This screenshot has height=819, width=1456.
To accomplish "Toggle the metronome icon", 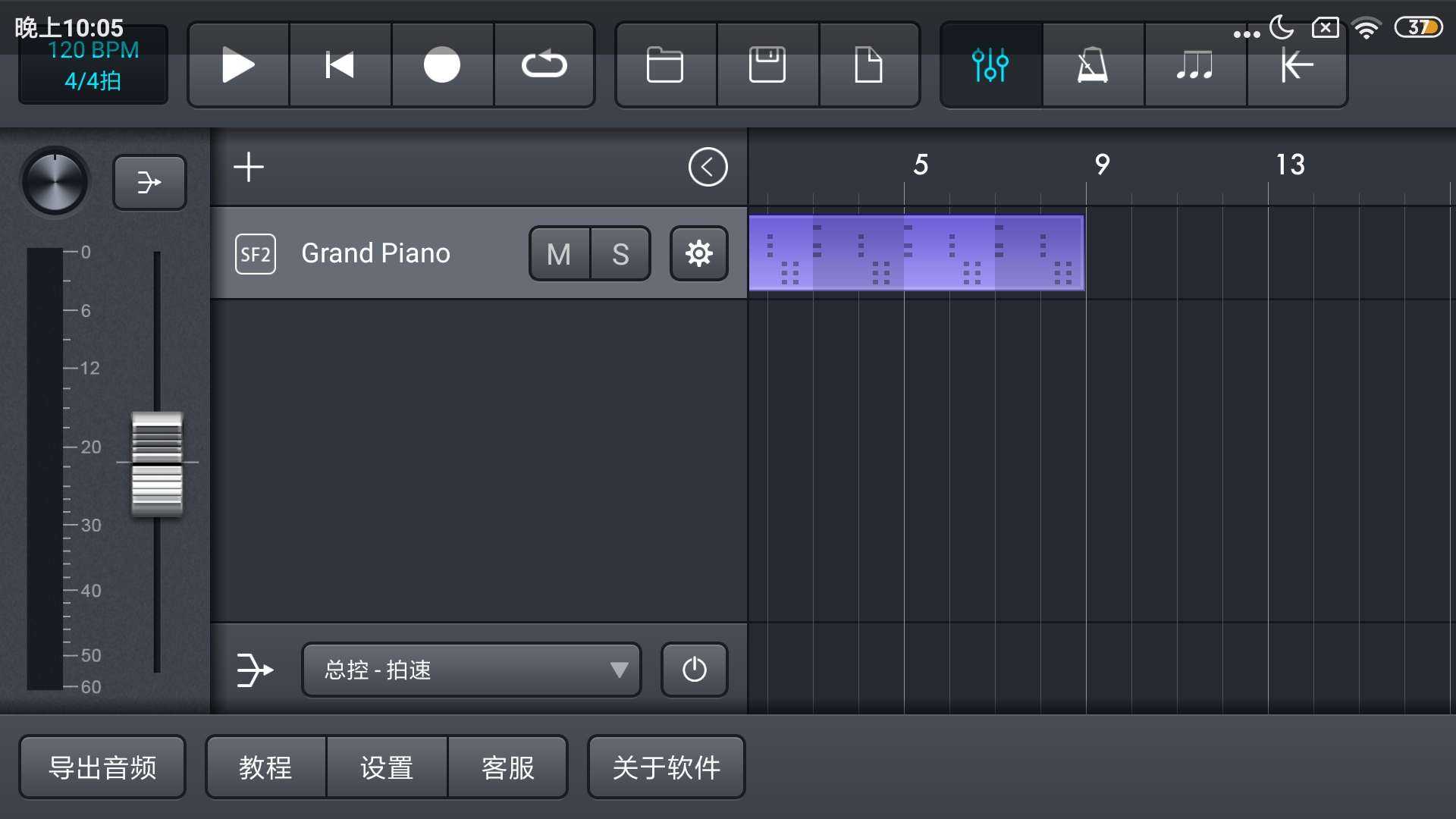I will click(x=1093, y=65).
